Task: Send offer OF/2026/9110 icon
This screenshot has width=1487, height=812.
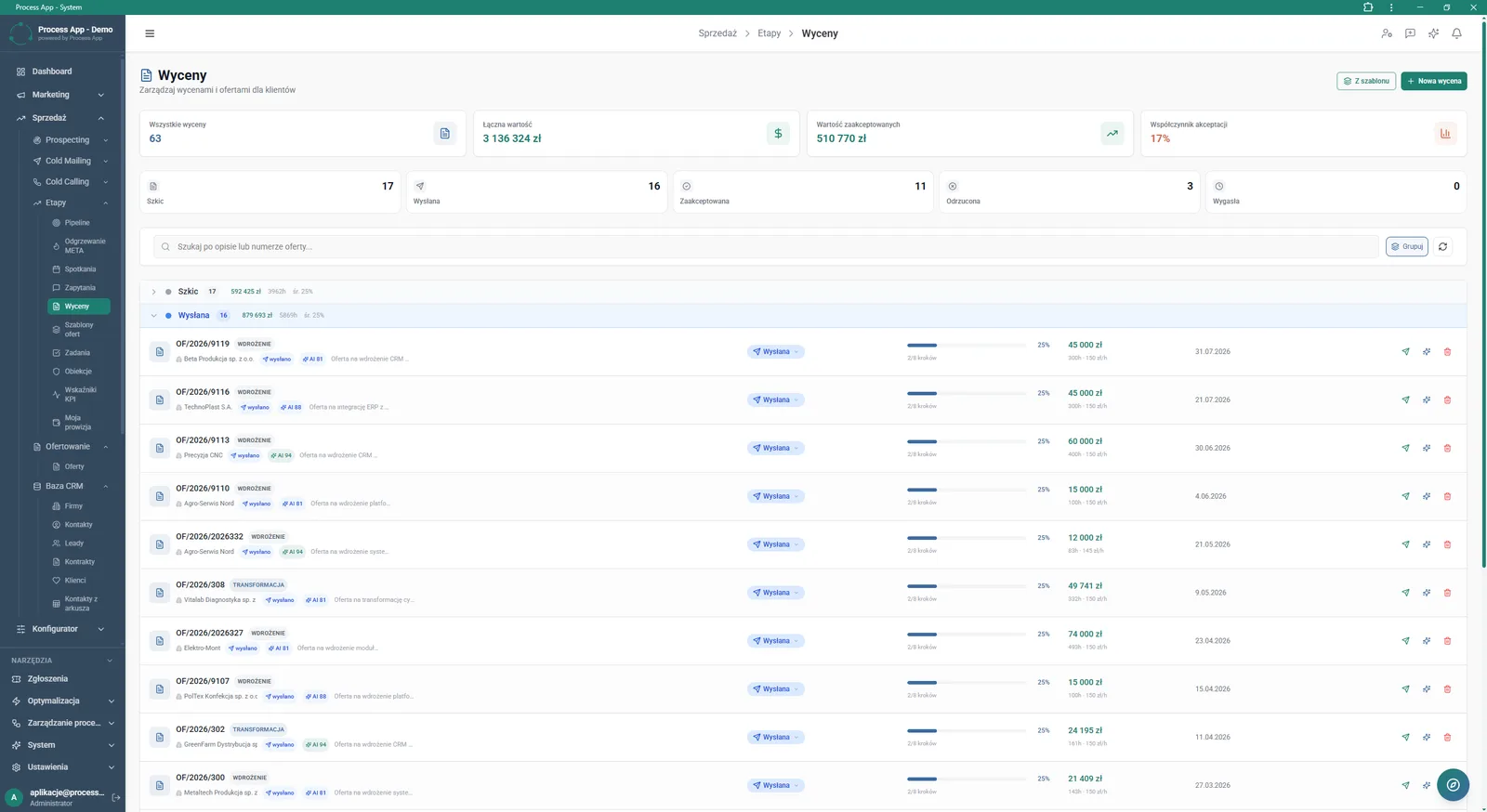Action: click(x=1405, y=496)
